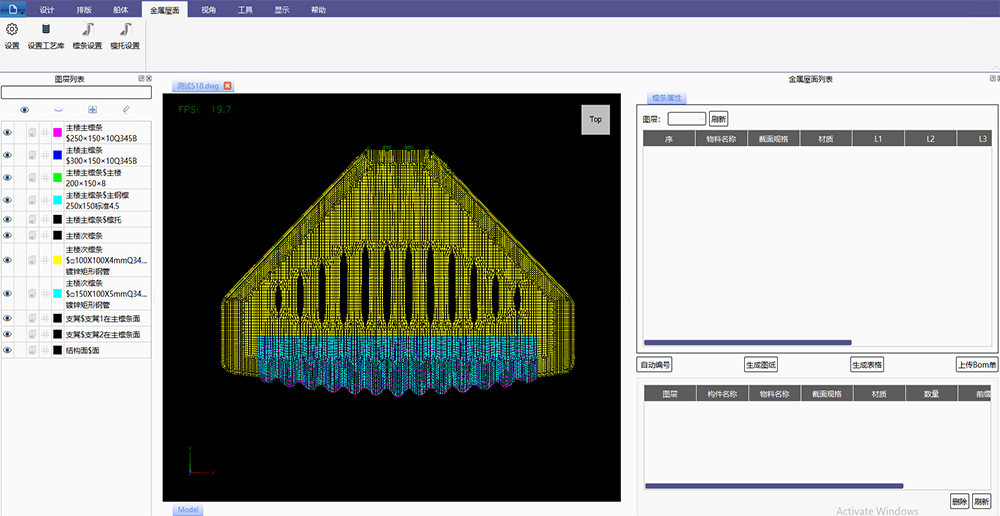Select the Model tab below the viewport

pyautogui.click(x=188, y=510)
